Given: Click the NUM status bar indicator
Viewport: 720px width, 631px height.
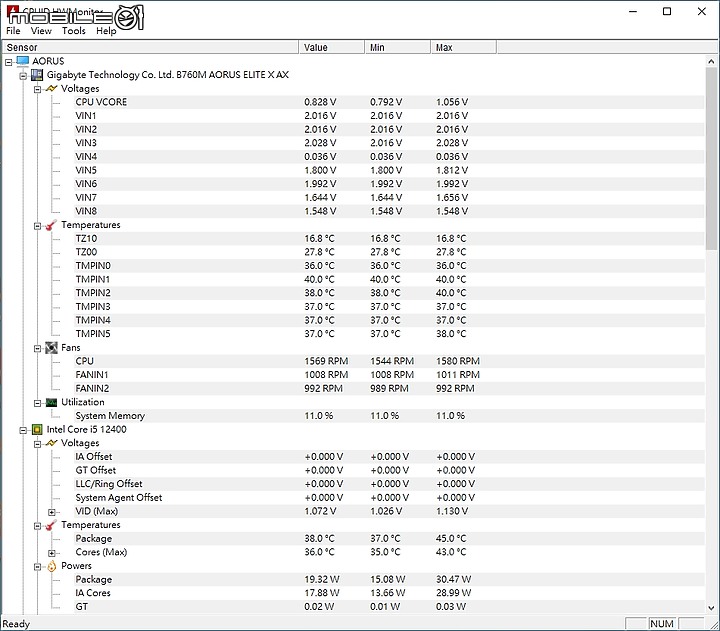Looking at the screenshot, I should (662, 624).
